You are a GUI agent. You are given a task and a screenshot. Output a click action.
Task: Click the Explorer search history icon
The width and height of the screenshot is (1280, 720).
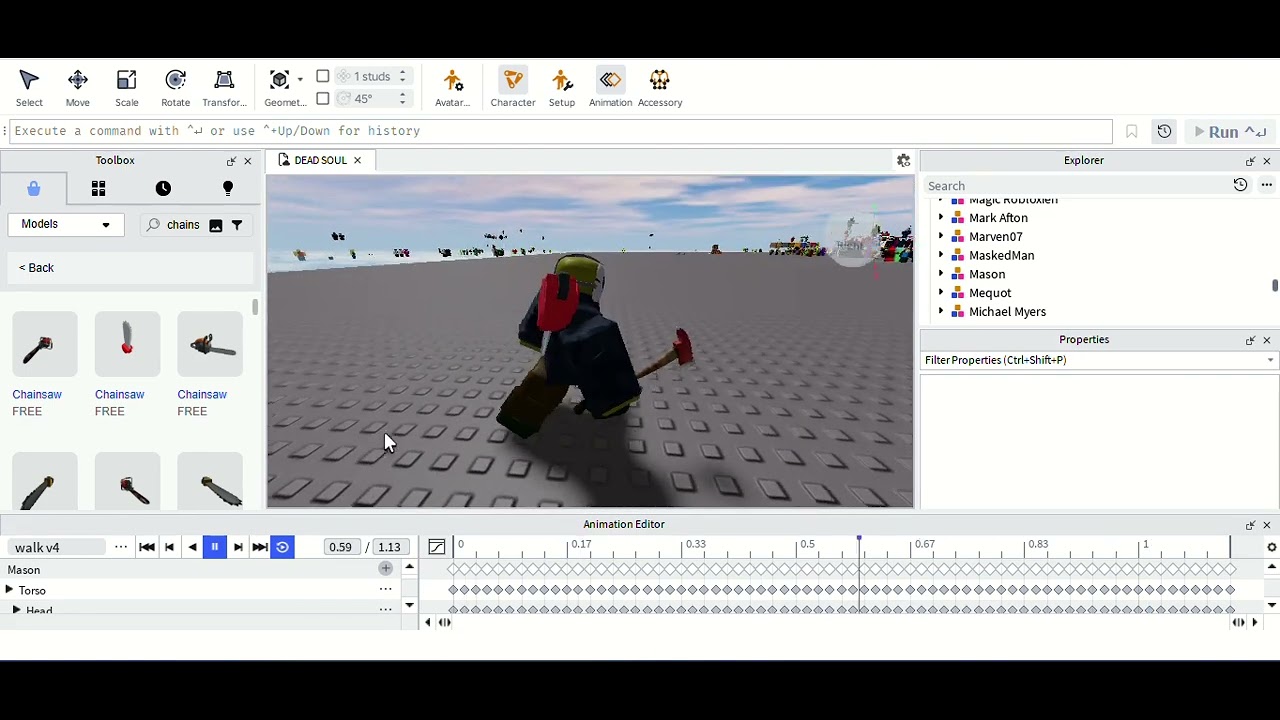click(1240, 185)
